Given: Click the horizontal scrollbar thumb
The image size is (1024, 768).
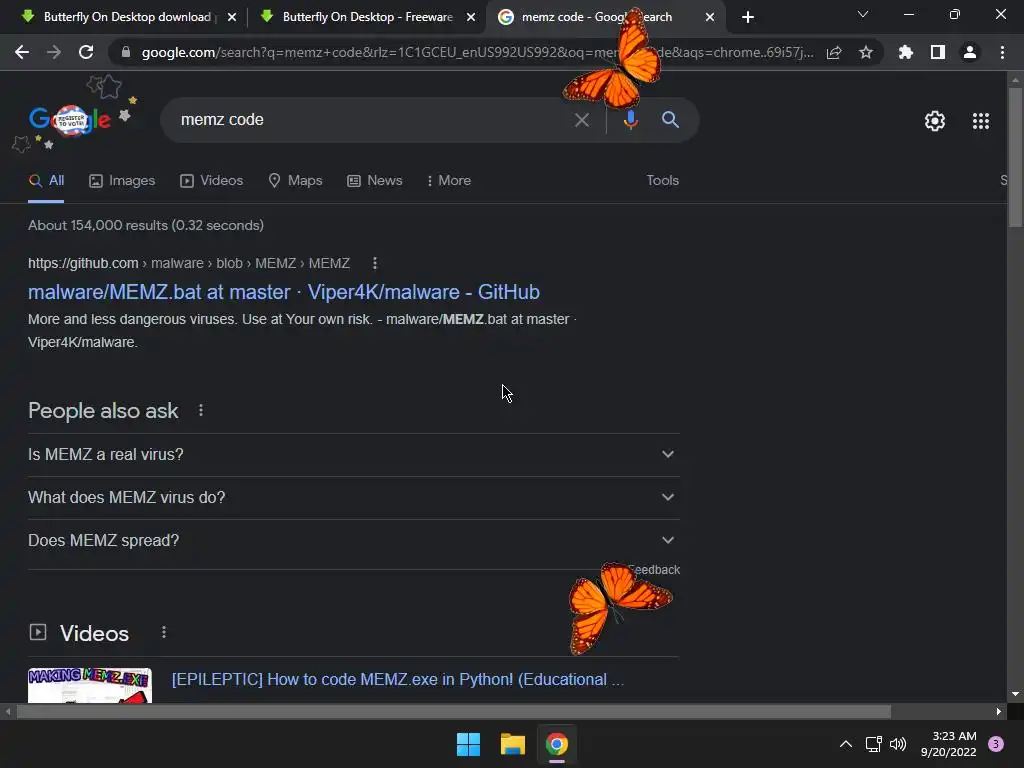Looking at the screenshot, I should [454, 712].
